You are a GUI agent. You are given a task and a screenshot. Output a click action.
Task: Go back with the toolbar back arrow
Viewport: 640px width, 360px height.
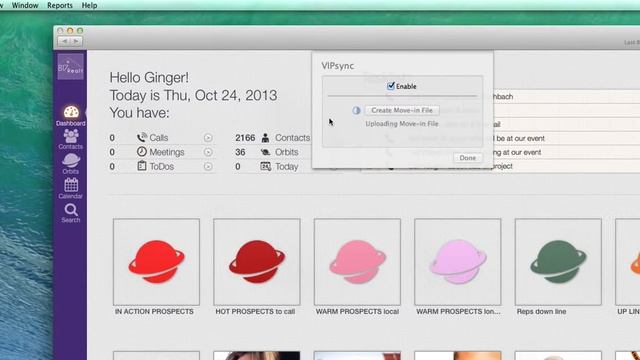point(64,41)
